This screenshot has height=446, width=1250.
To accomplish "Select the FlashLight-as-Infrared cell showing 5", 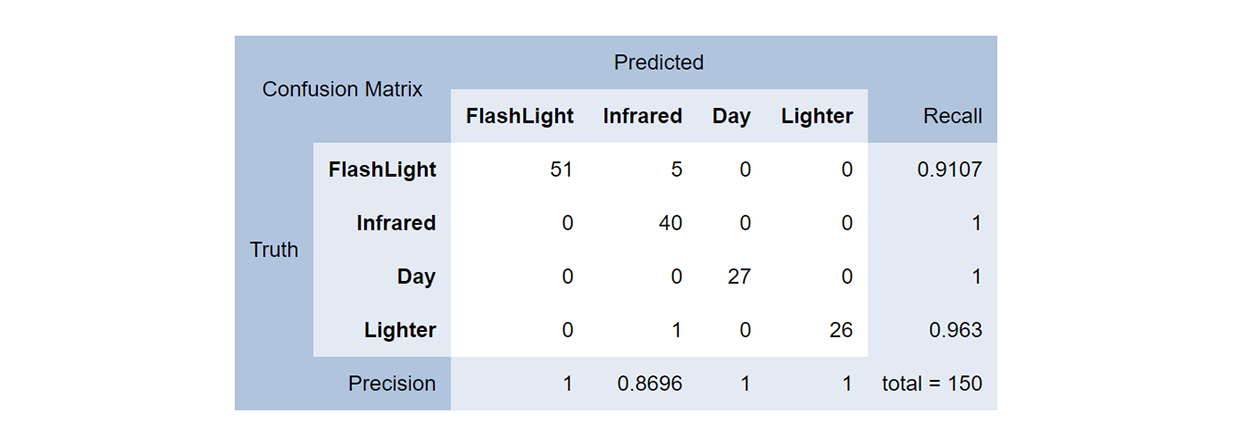I will [x=676, y=170].
